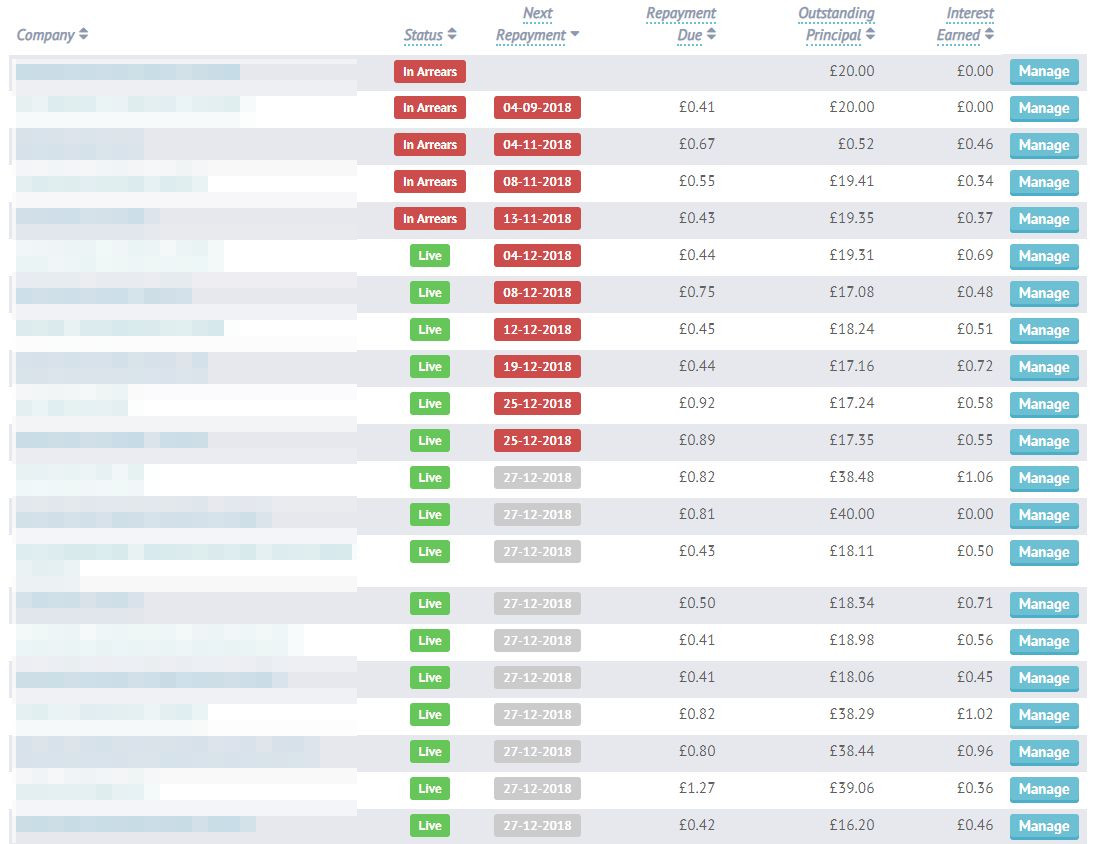Screen dimensions: 1094x844
Task: Select the £0.75 repayment due value
Action: [x=697, y=292]
